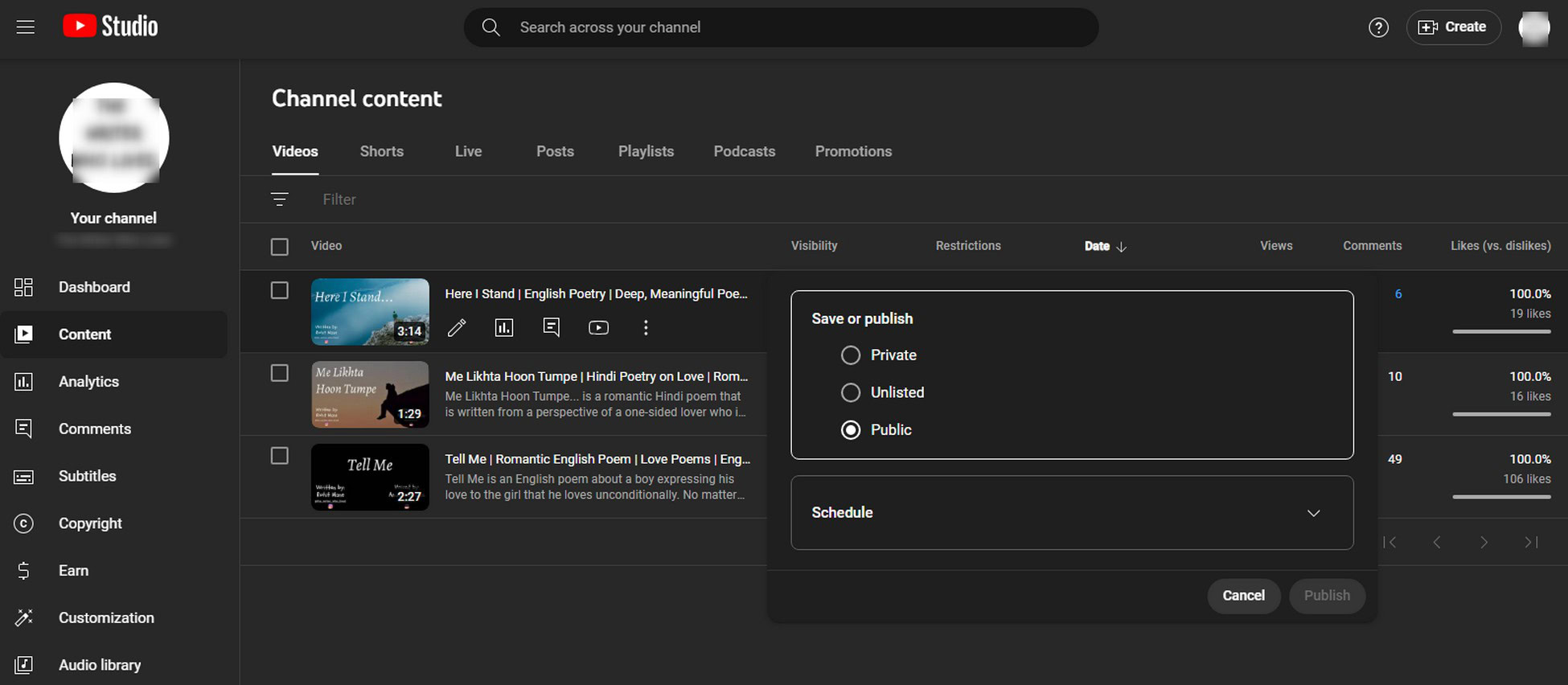Open the help question mark icon
Image resolution: width=1568 pixels, height=685 pixels.
(1378, 27)
